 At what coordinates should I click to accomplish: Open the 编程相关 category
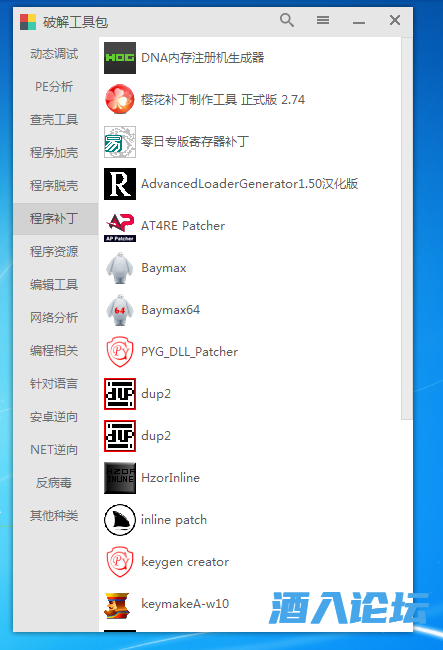pos(54,351)
